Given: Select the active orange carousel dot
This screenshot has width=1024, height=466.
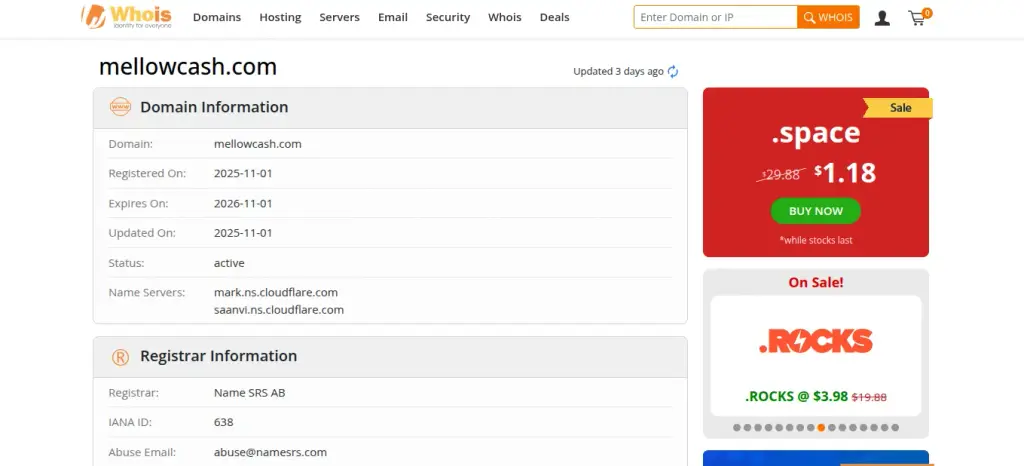Looking at the screenshot, I should click(x=821, y=427).
